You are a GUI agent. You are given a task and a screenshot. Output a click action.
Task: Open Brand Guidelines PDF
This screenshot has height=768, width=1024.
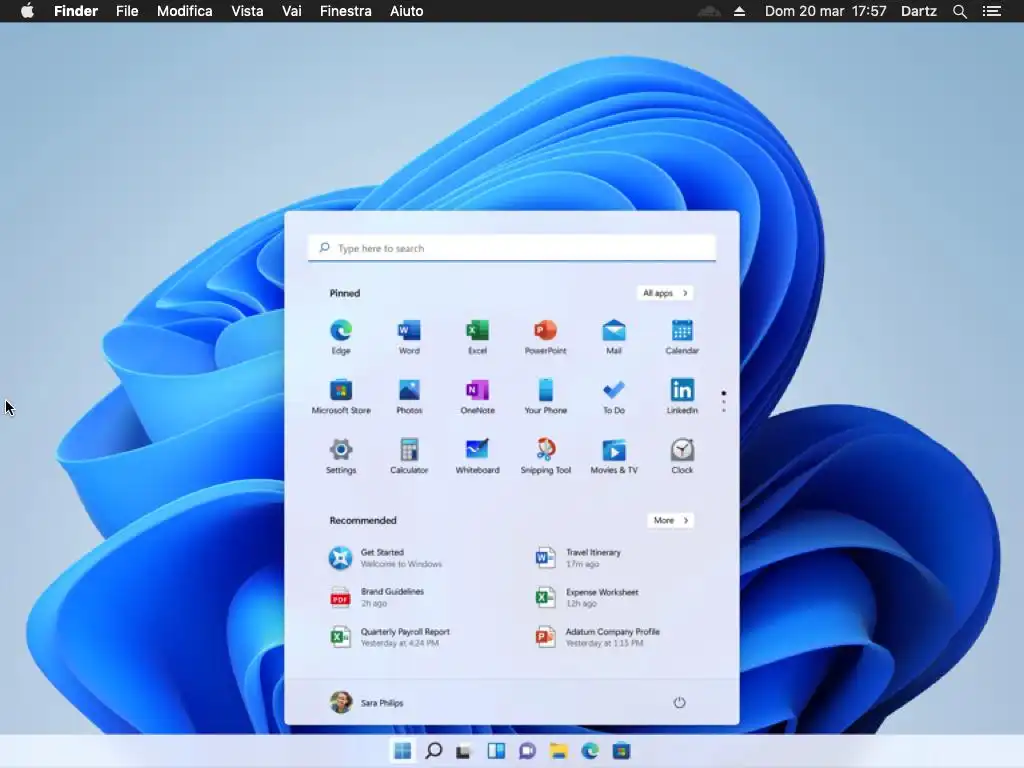click(x=377, y=598)
